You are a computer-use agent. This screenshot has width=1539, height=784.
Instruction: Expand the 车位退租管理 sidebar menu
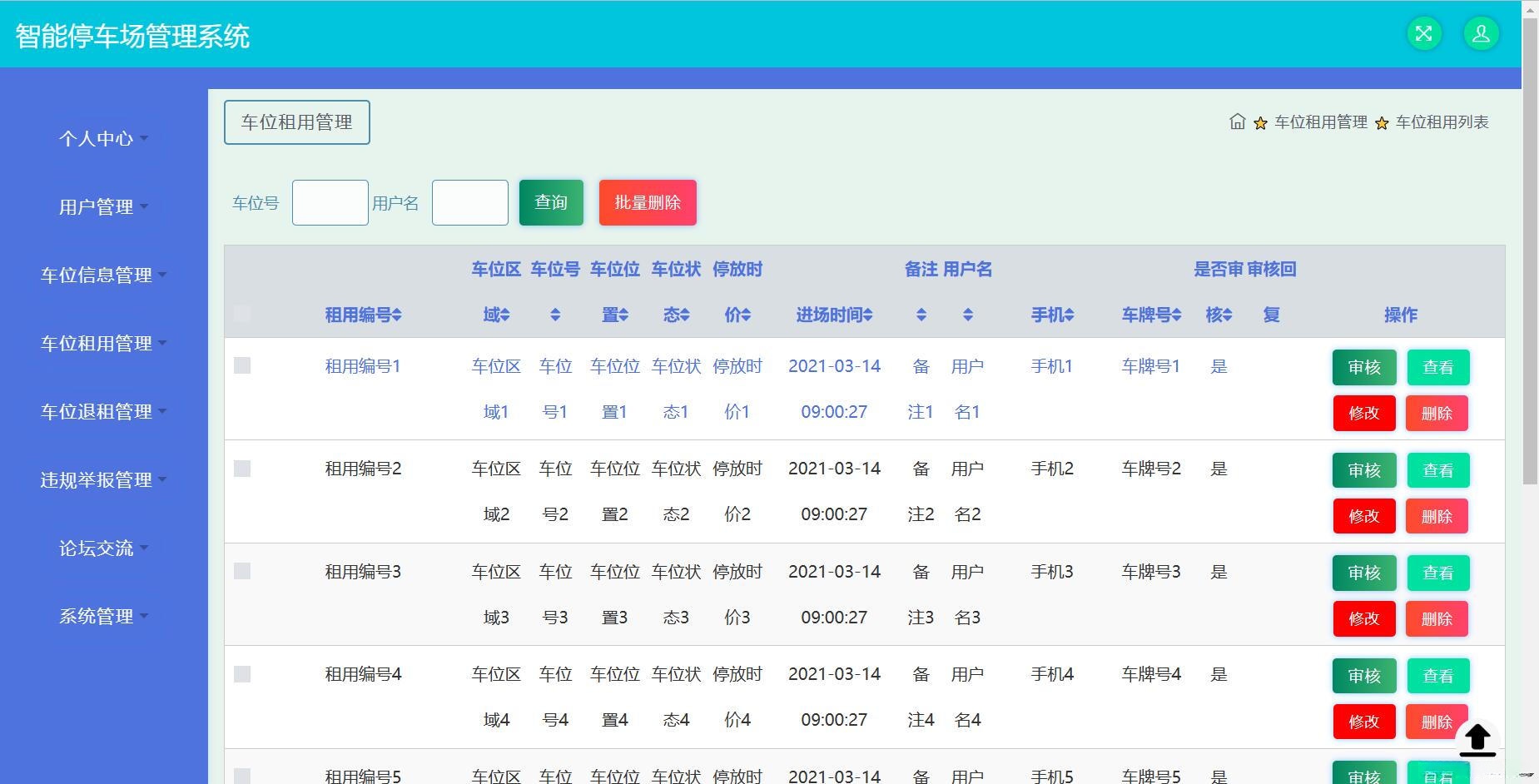(103, 411)
